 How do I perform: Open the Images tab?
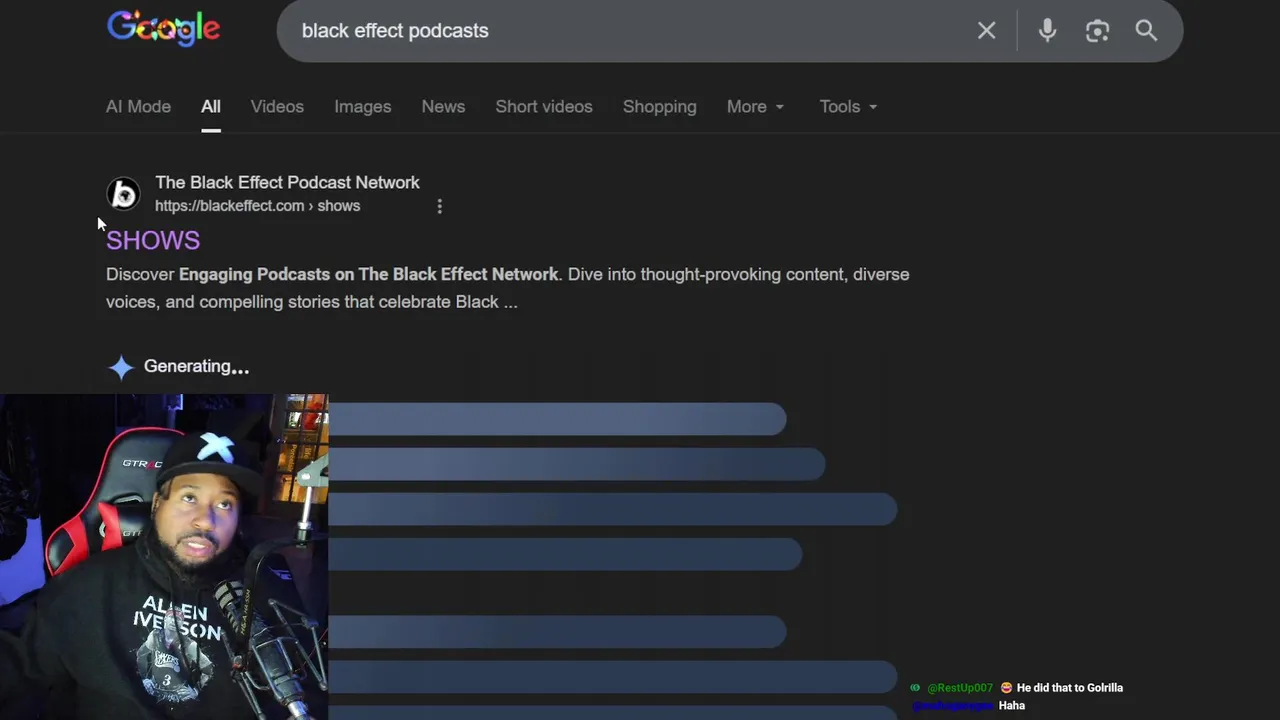(x=362, y=106)
